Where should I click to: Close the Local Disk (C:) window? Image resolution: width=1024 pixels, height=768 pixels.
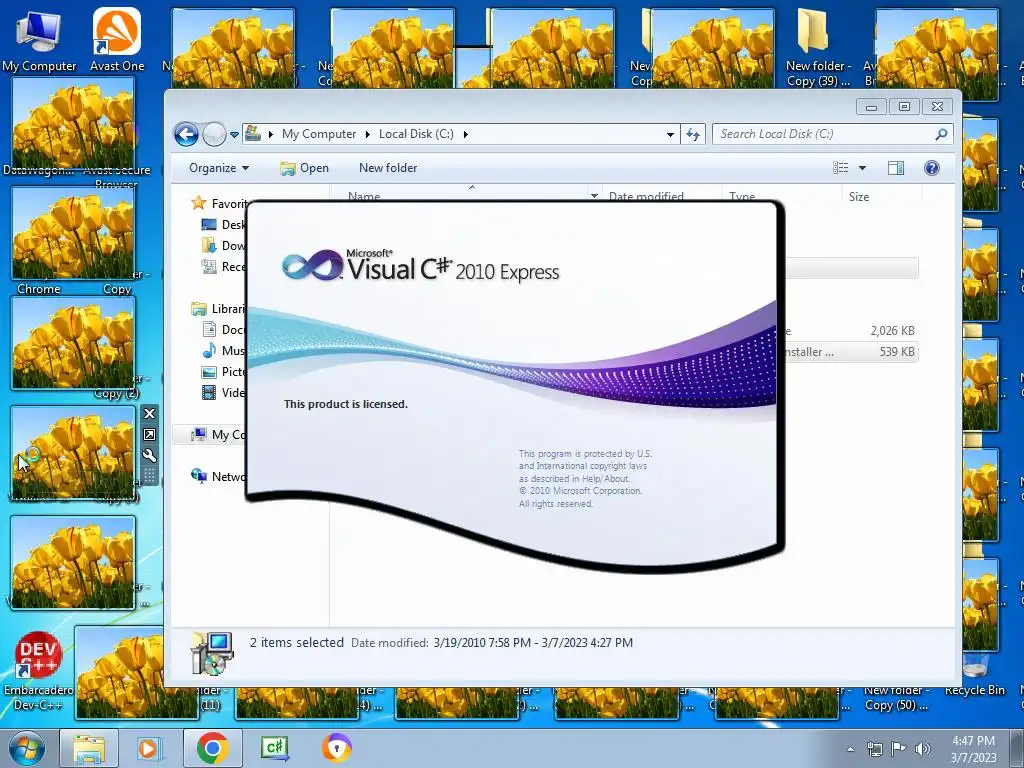[x=938, y=107]
